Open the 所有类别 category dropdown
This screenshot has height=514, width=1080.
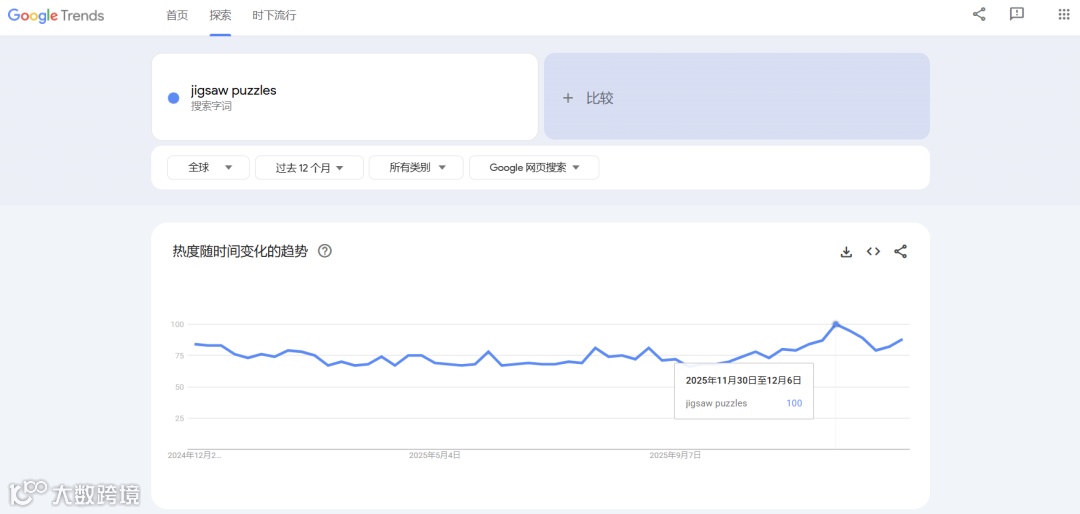click(416, 167)
